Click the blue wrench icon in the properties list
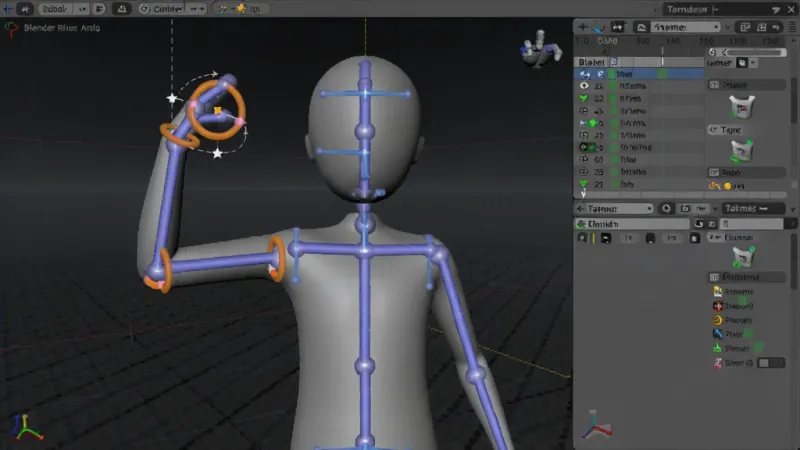Screen dimensions: 800x450 [718, 334]
